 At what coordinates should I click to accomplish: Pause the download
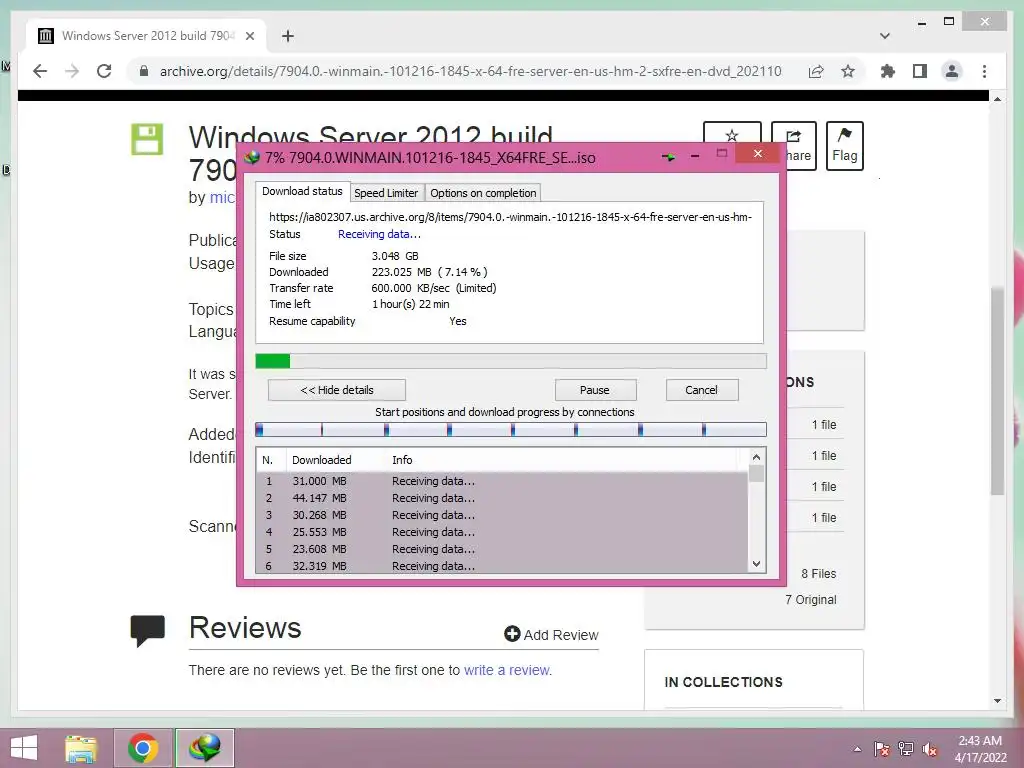(x=594, y=390)
